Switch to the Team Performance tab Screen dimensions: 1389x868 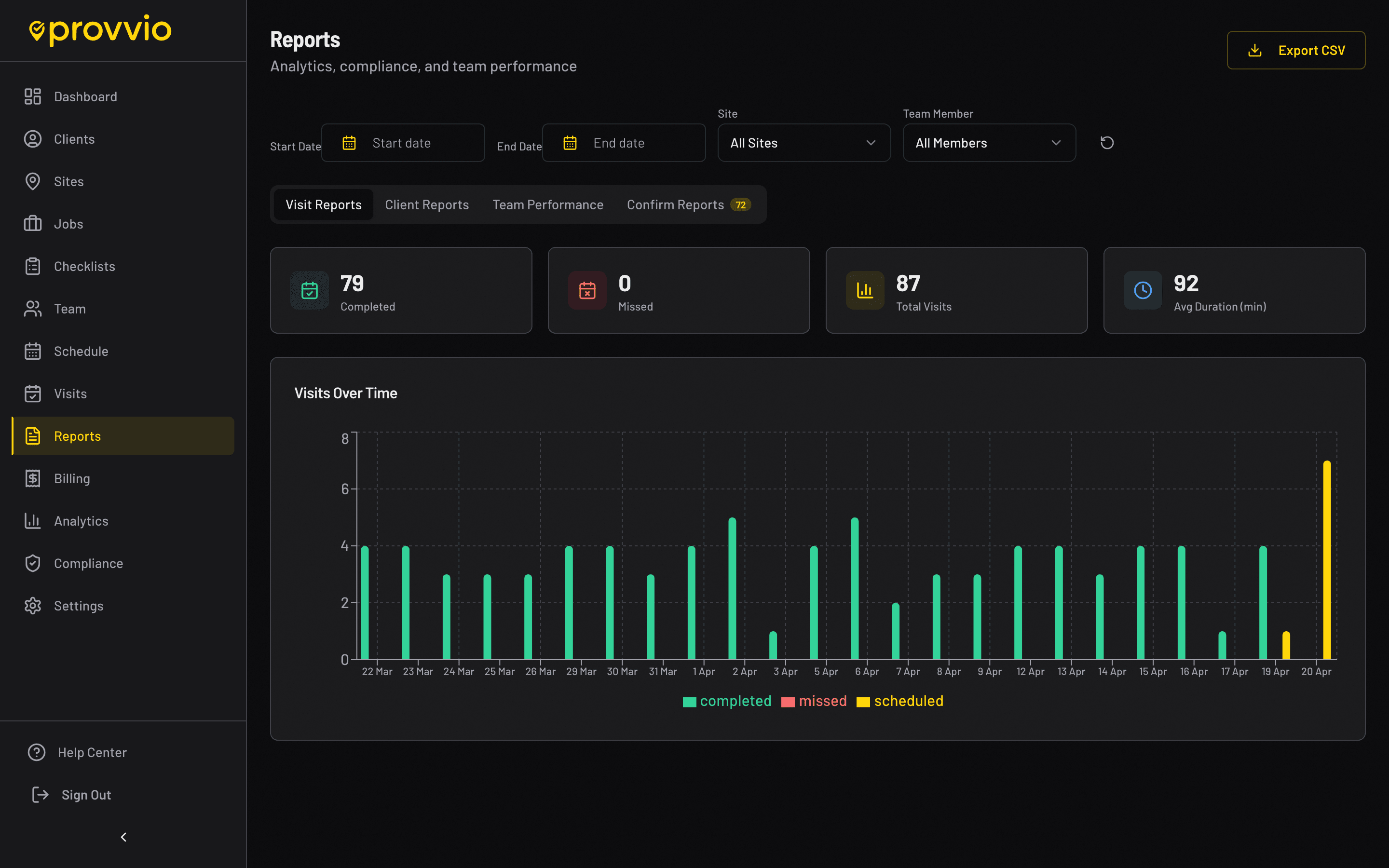pyautogui.click(x=547, y=204)
